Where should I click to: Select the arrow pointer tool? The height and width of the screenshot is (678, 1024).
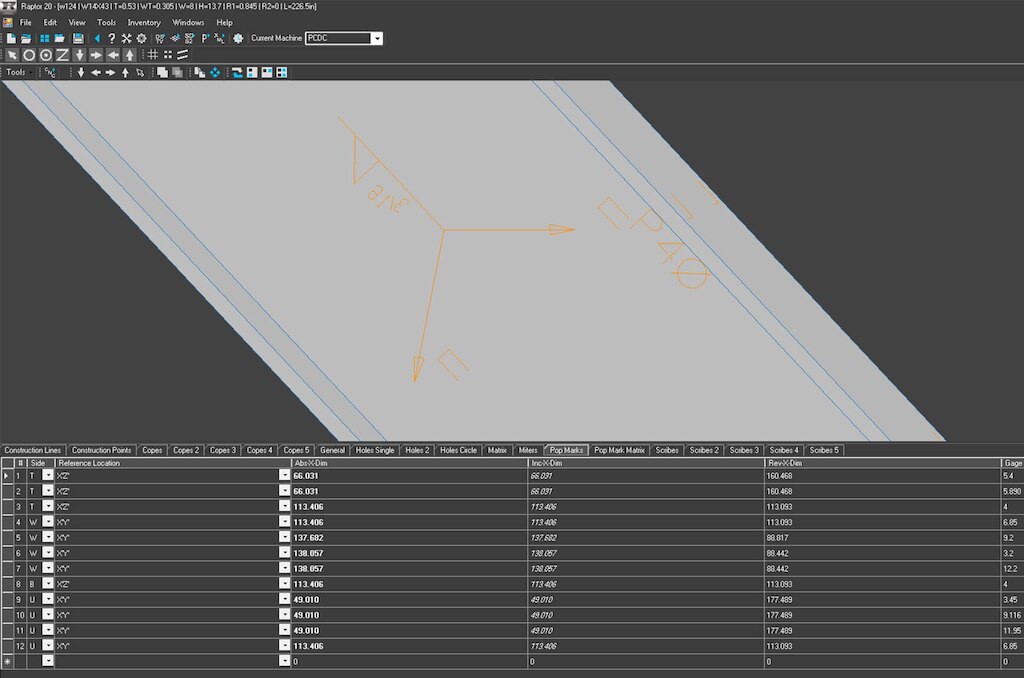click(x=12, y=55)
